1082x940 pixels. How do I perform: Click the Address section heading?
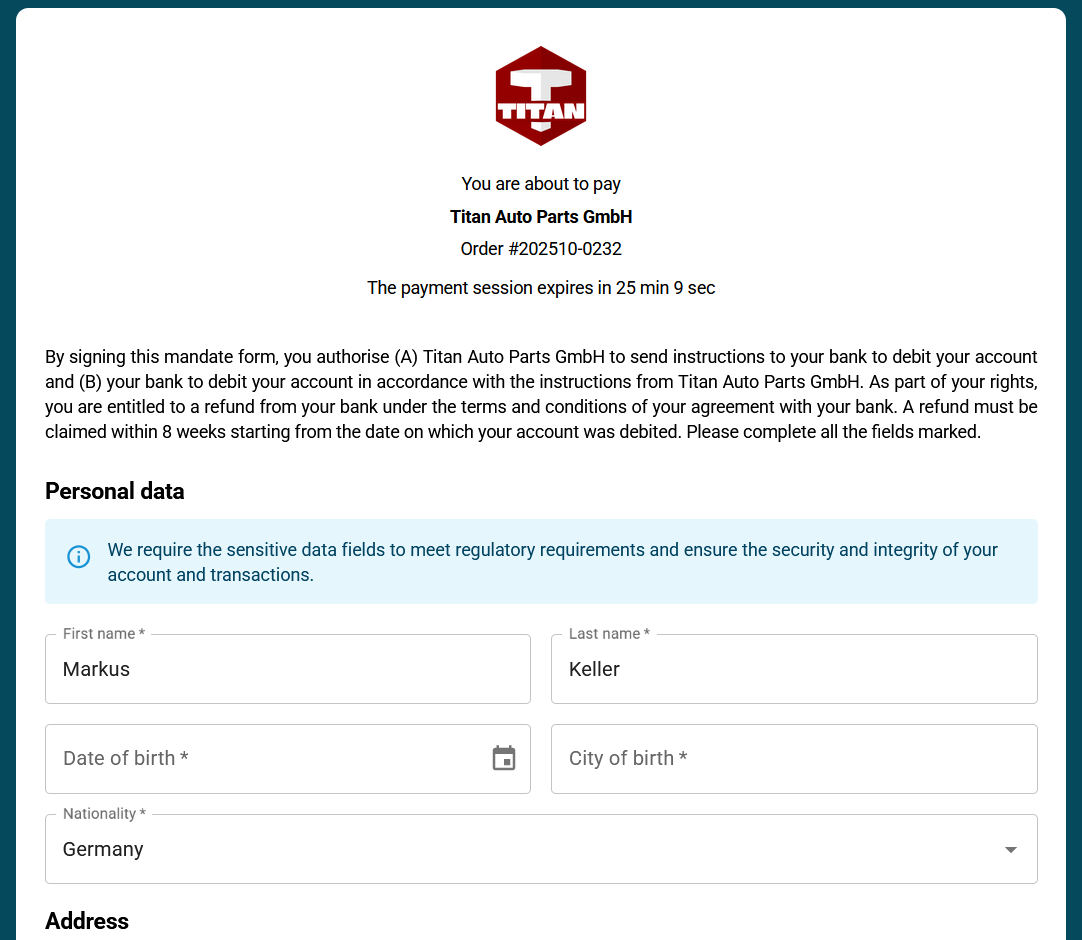(87, 921)
